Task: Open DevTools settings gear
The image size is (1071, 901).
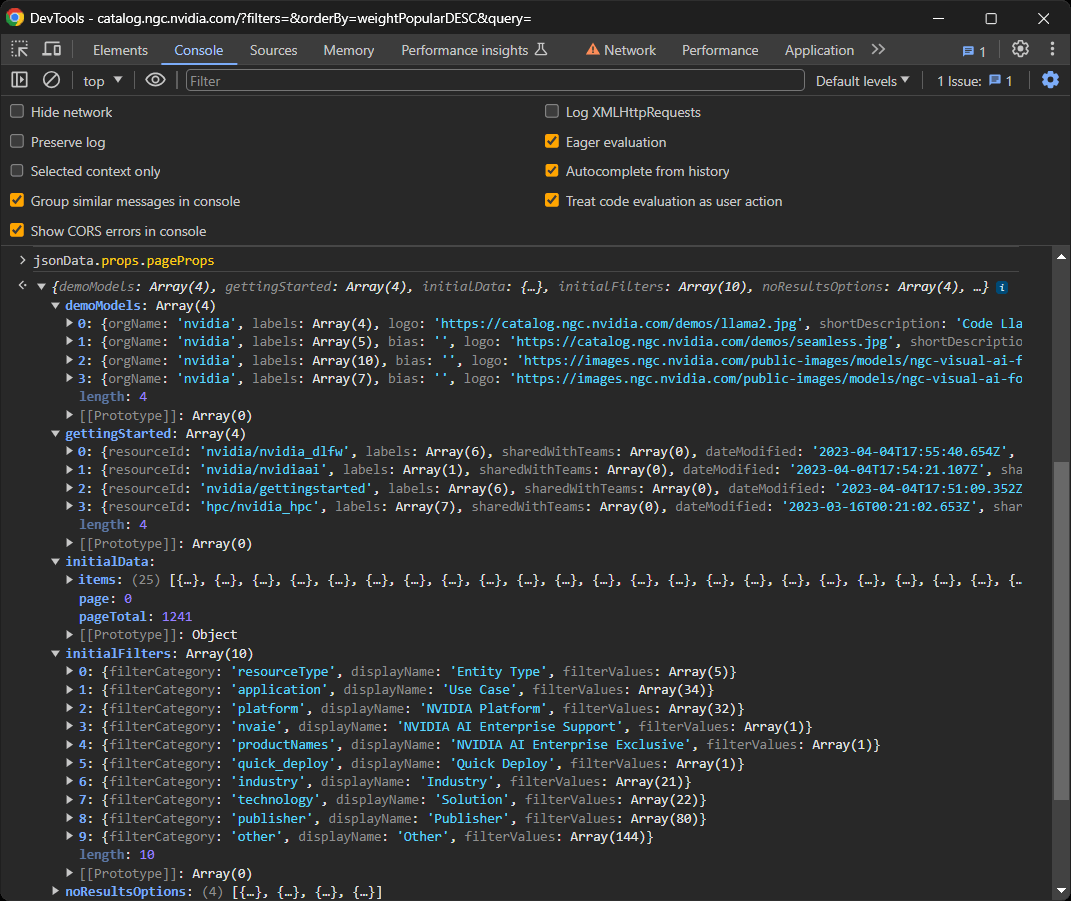Action: [1019, 49]
